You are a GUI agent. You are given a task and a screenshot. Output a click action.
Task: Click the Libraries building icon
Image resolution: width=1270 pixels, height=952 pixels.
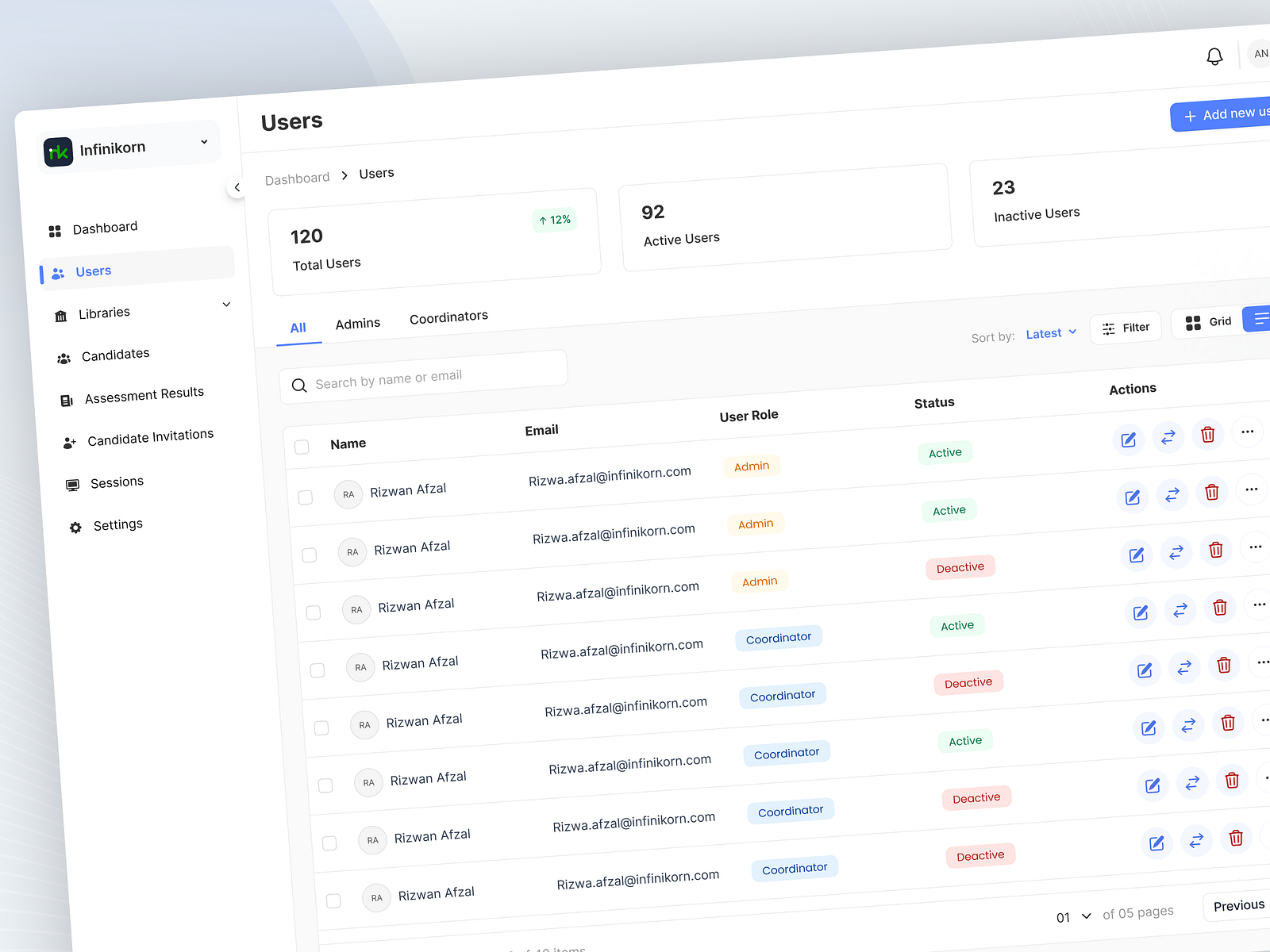[60, 317]
